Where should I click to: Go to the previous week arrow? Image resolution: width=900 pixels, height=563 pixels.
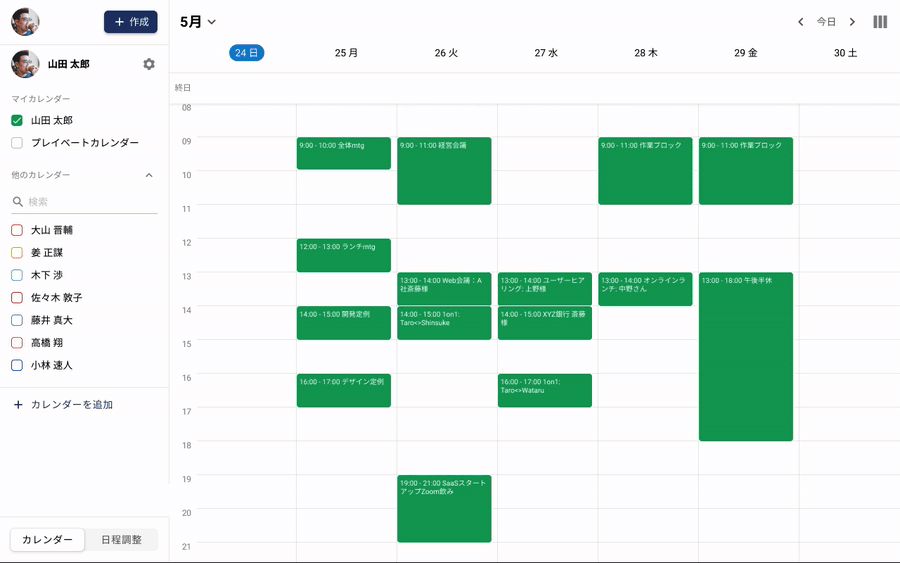pos(800,22)
